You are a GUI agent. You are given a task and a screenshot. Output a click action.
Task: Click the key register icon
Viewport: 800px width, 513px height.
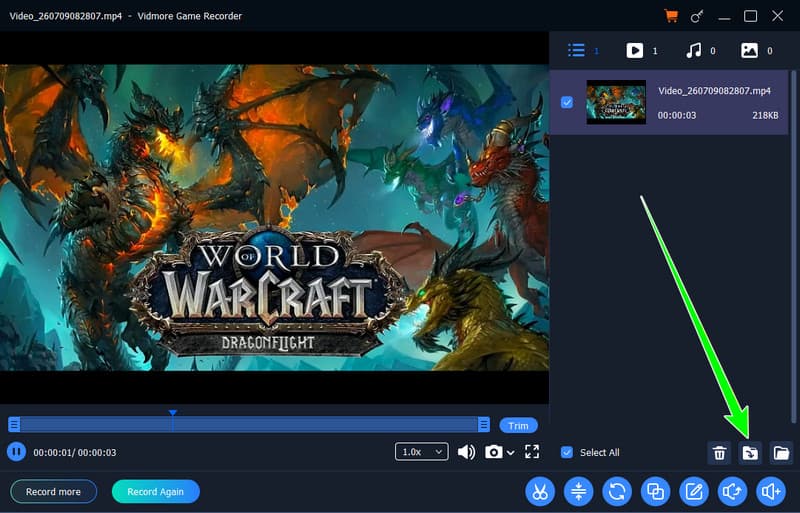tap(697, 16)
